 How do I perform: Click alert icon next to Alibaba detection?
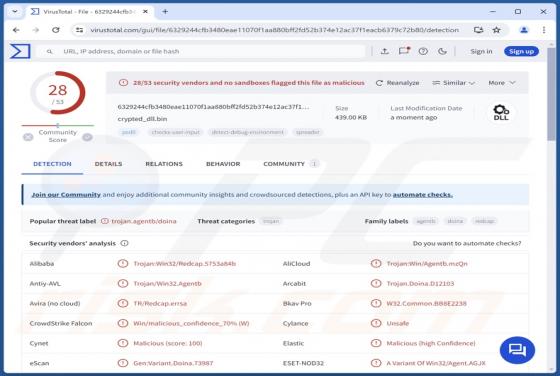[123, 264]
